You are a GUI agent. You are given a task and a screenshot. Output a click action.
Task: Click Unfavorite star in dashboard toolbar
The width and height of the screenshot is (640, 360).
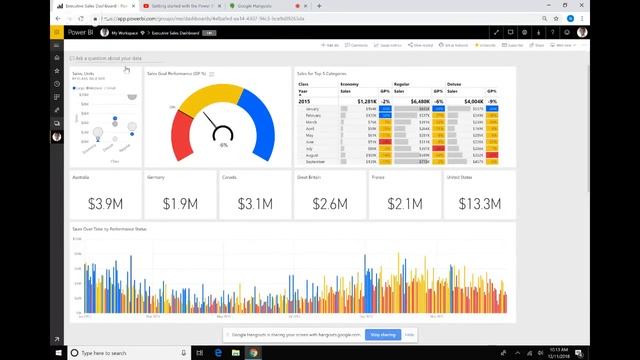tap(485, 45)
